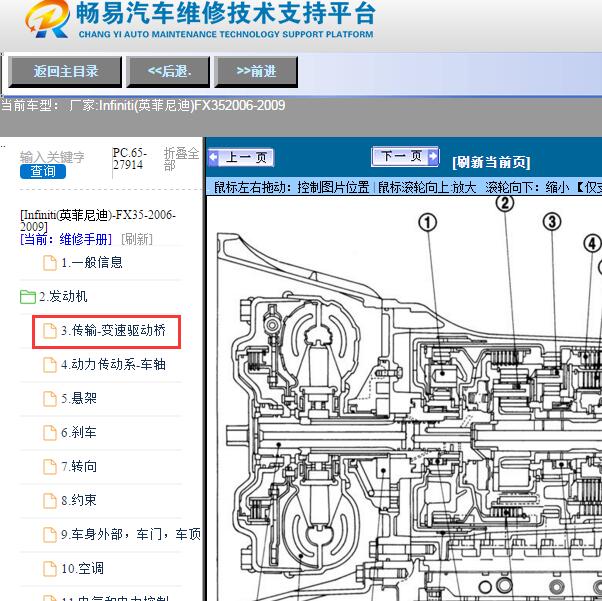
Task: Open 7.转向 steering item
Action: (x=79, y=466)
